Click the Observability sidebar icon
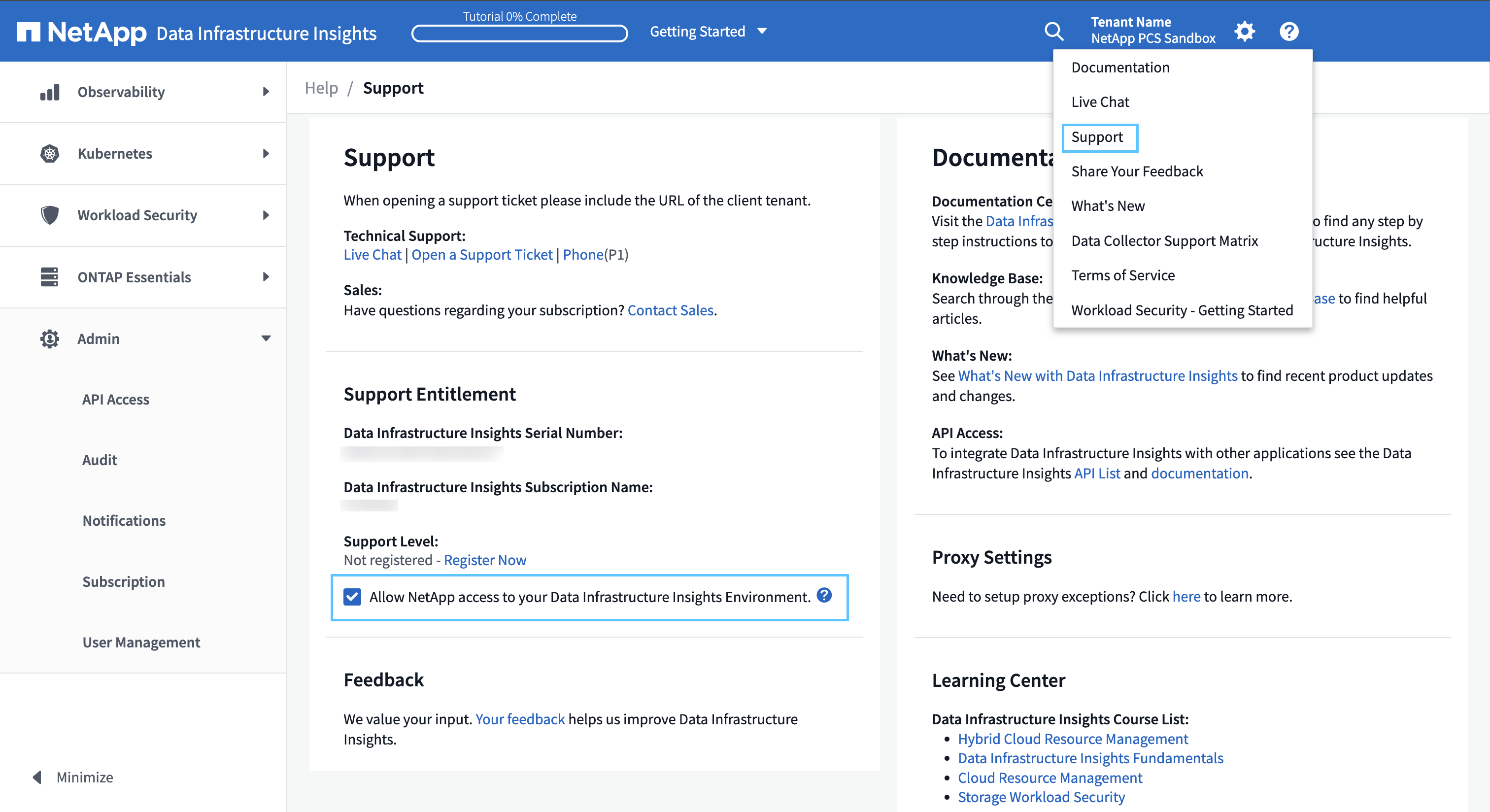The image size is (1490, 812). [48, 91]
